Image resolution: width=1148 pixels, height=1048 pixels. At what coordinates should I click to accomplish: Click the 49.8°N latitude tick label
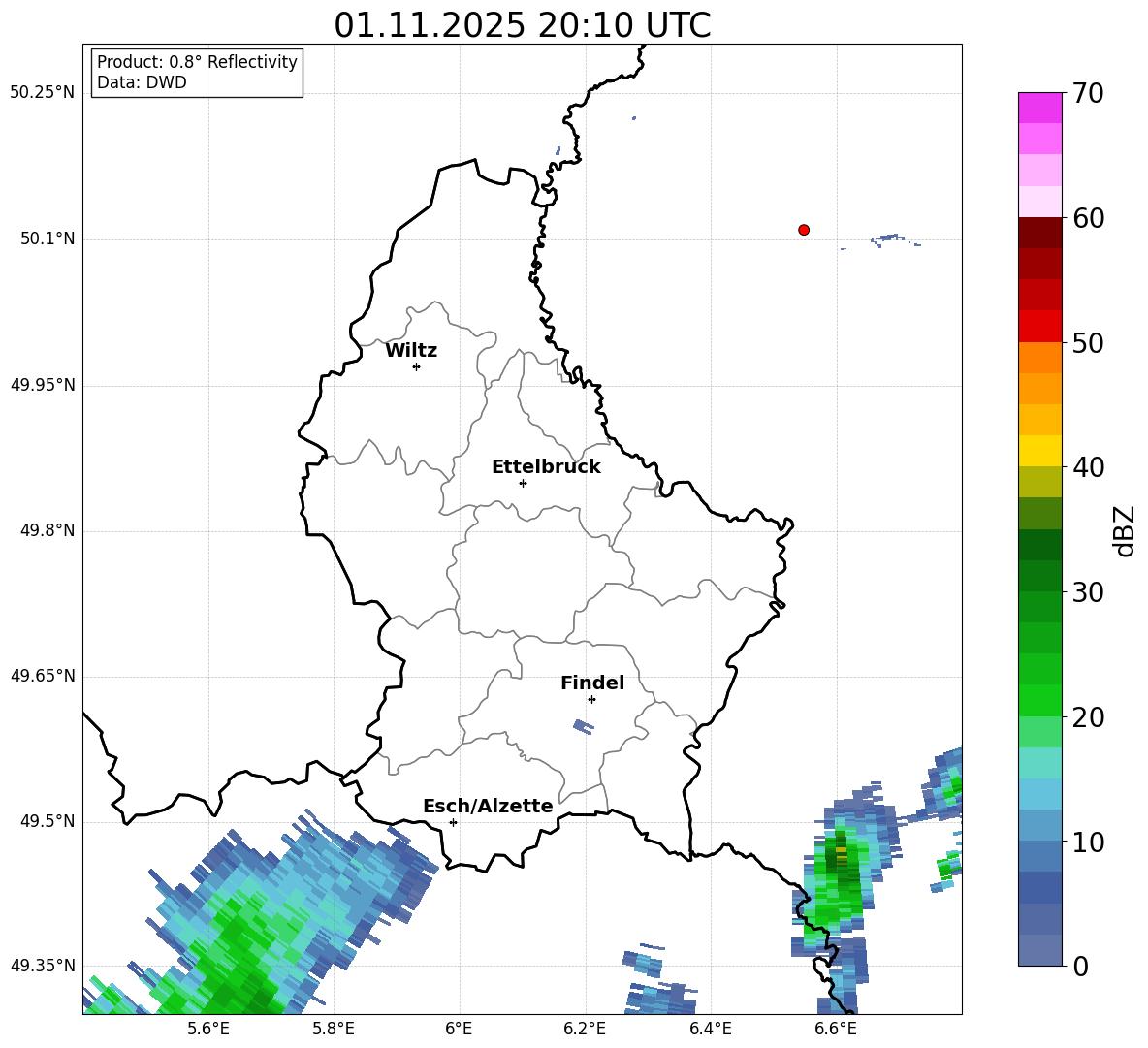48,530
